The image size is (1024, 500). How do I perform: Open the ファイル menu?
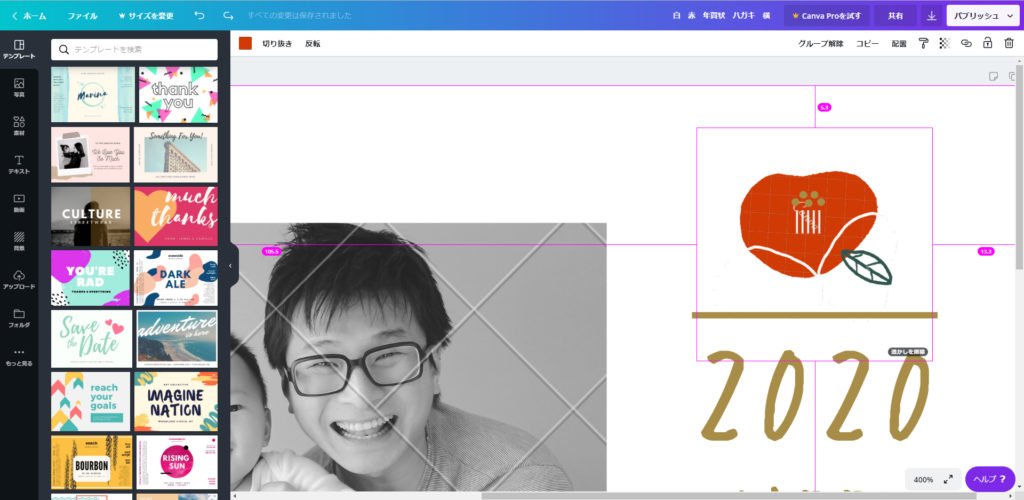click(83, 16)
